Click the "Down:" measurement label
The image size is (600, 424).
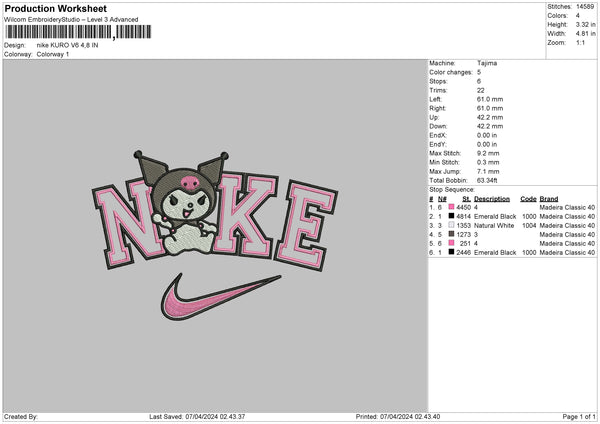tap(438, 126)
